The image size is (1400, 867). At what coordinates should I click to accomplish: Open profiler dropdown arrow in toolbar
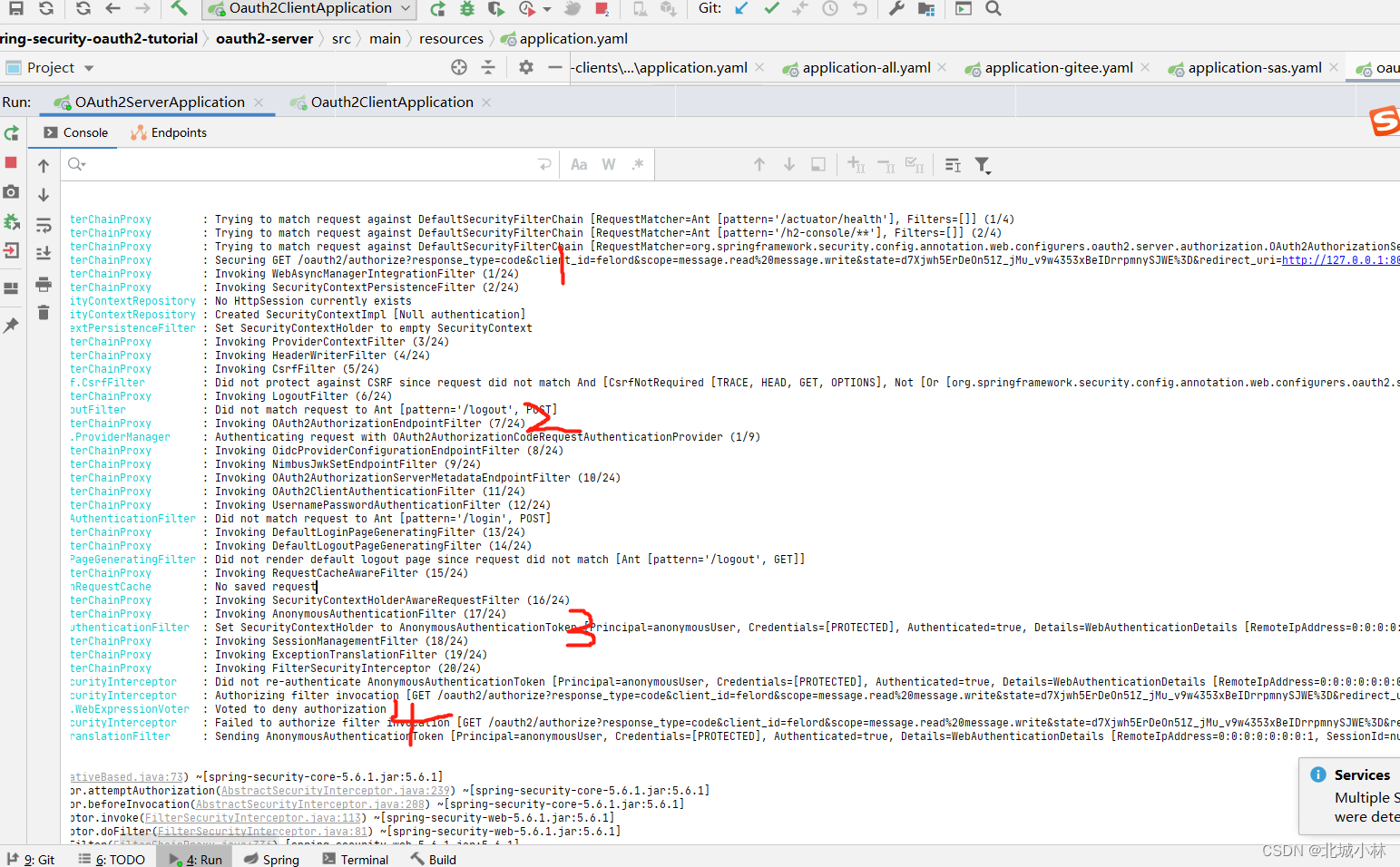[x=547, y=9]
